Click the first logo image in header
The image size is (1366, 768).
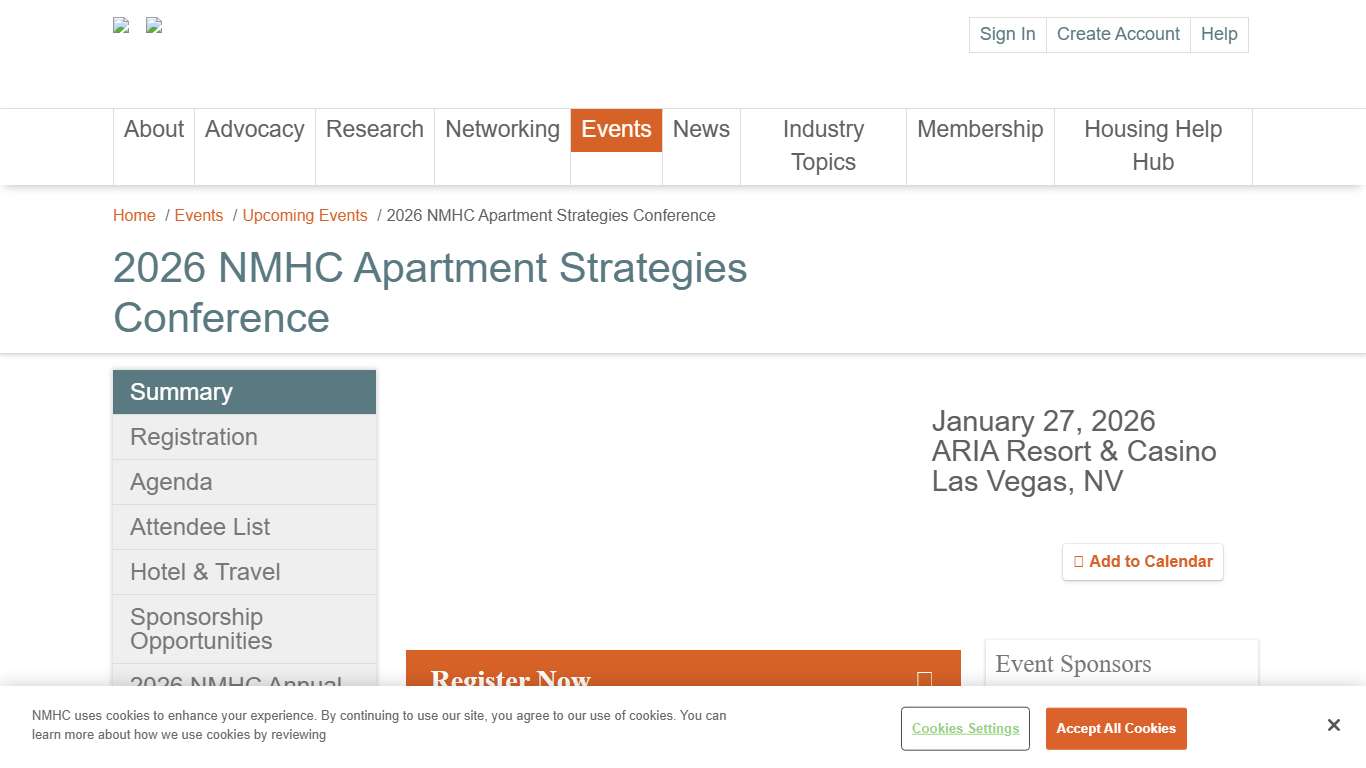tap(121, 26)
